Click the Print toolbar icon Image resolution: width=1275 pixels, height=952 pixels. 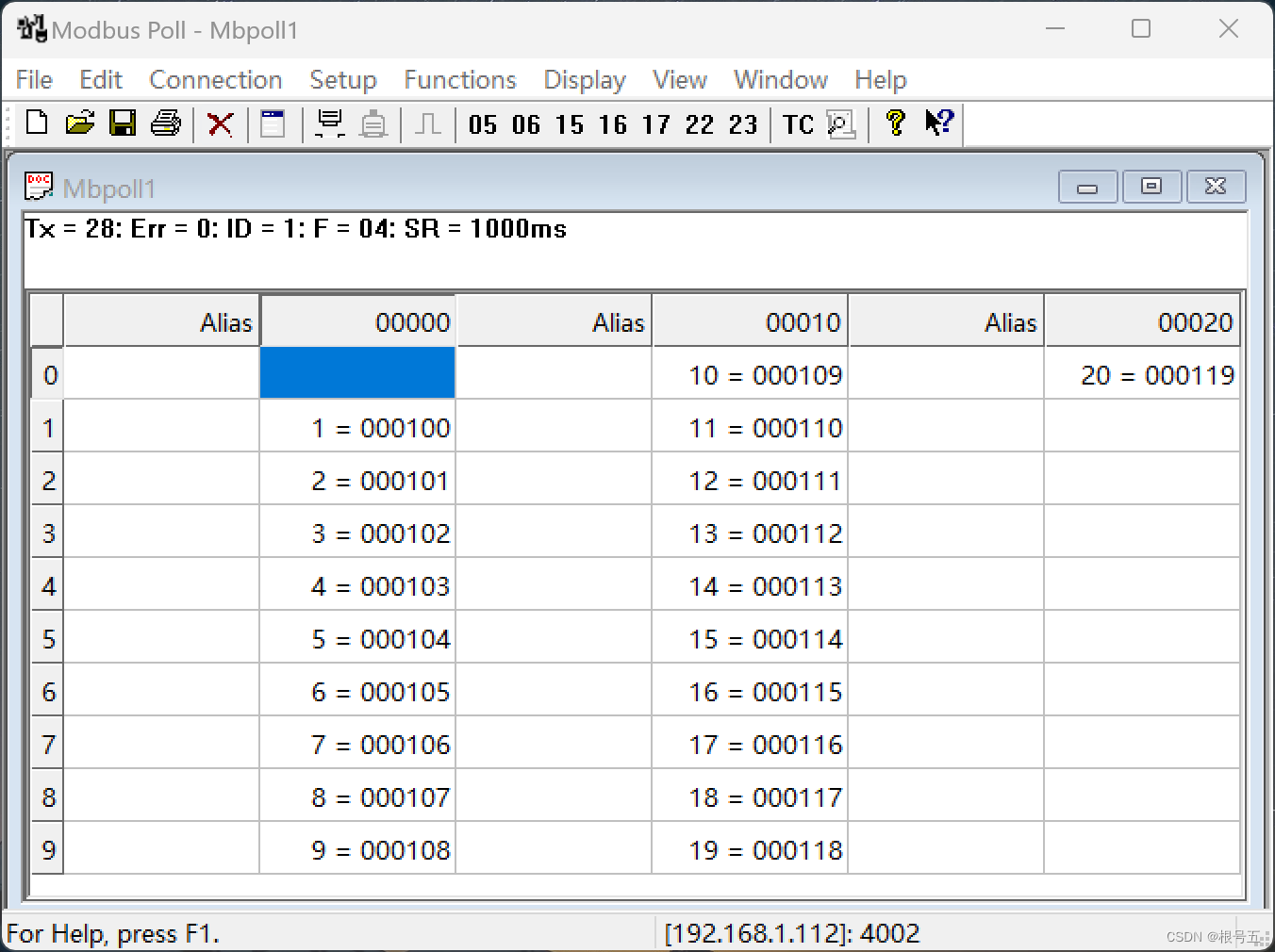click(x=166, y=123)
